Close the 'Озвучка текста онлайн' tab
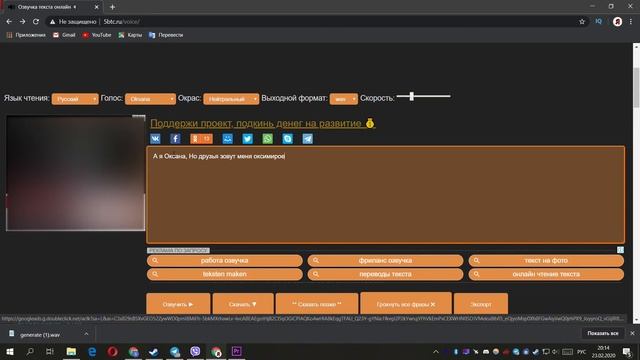The height and width of the screenshot is (360, 640). point(97,7)
